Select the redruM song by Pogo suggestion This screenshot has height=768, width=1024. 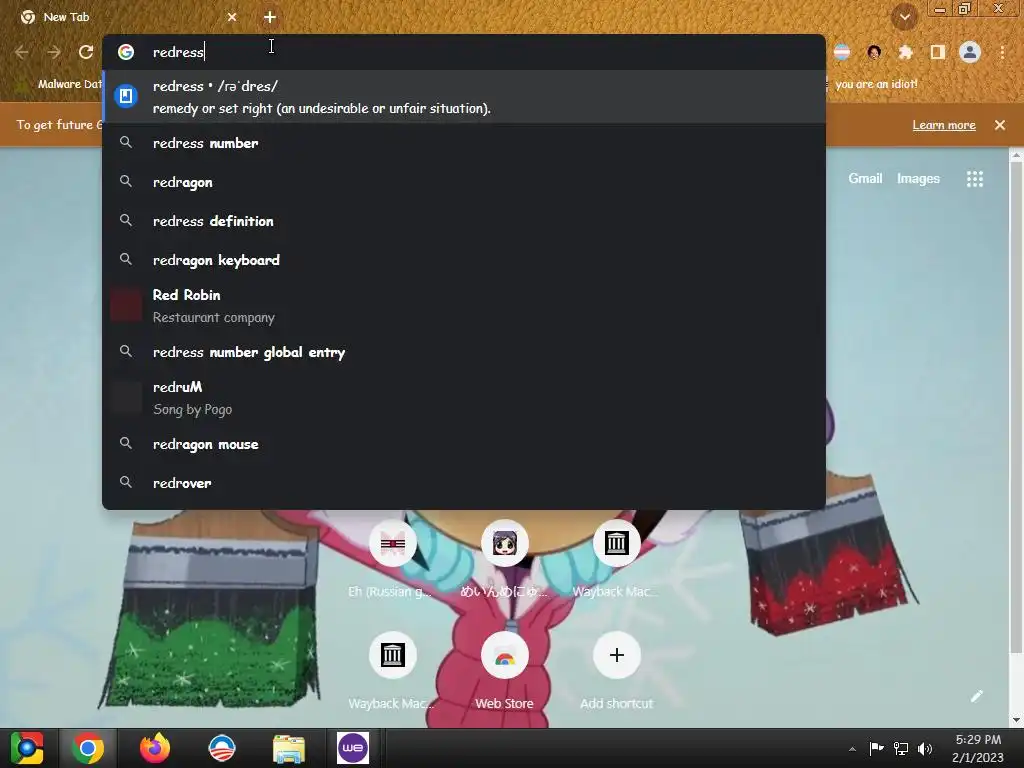464,398
